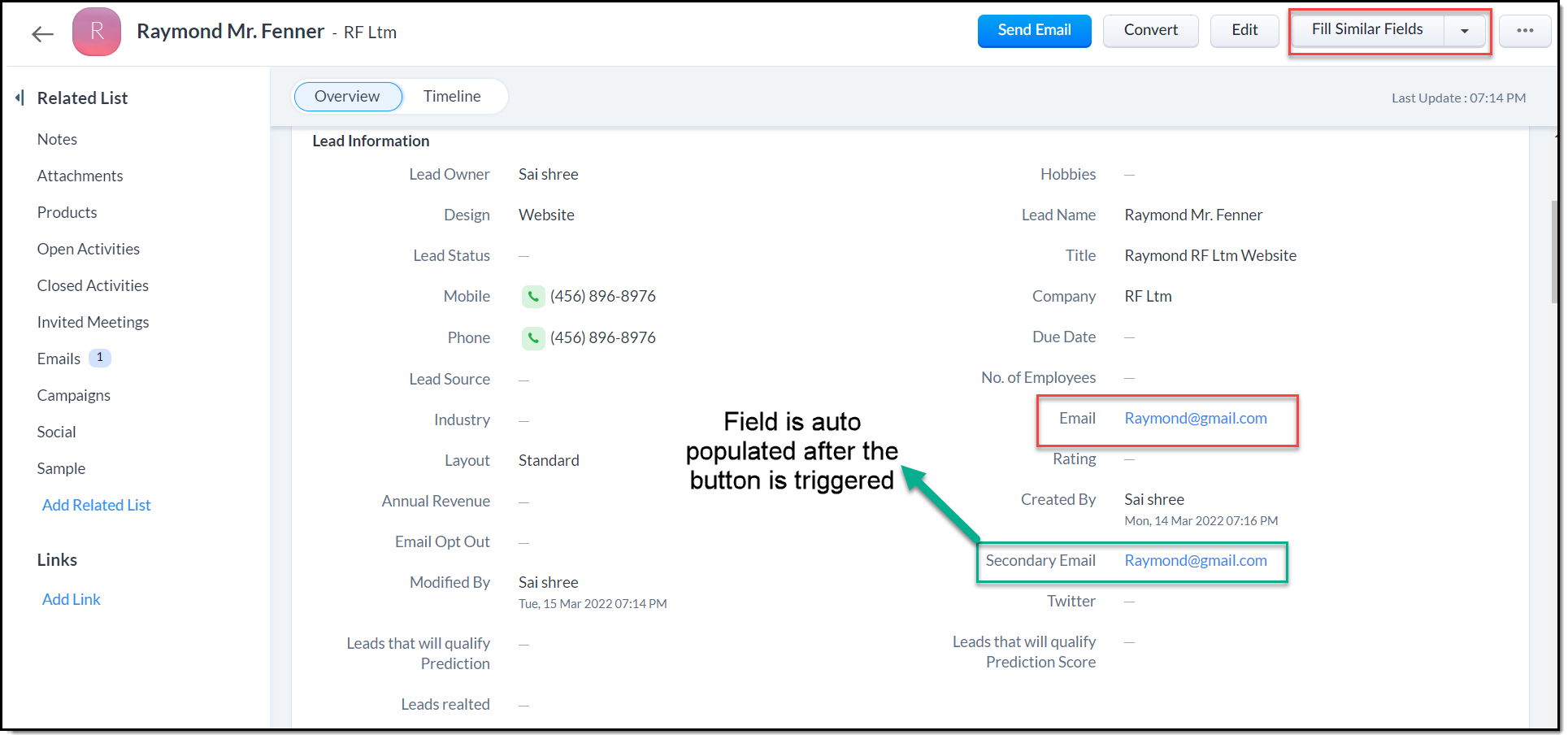Click the Send Email button
Image resolution: width=1568 pixels, height=739 pixels.
tap(1034, 31)
